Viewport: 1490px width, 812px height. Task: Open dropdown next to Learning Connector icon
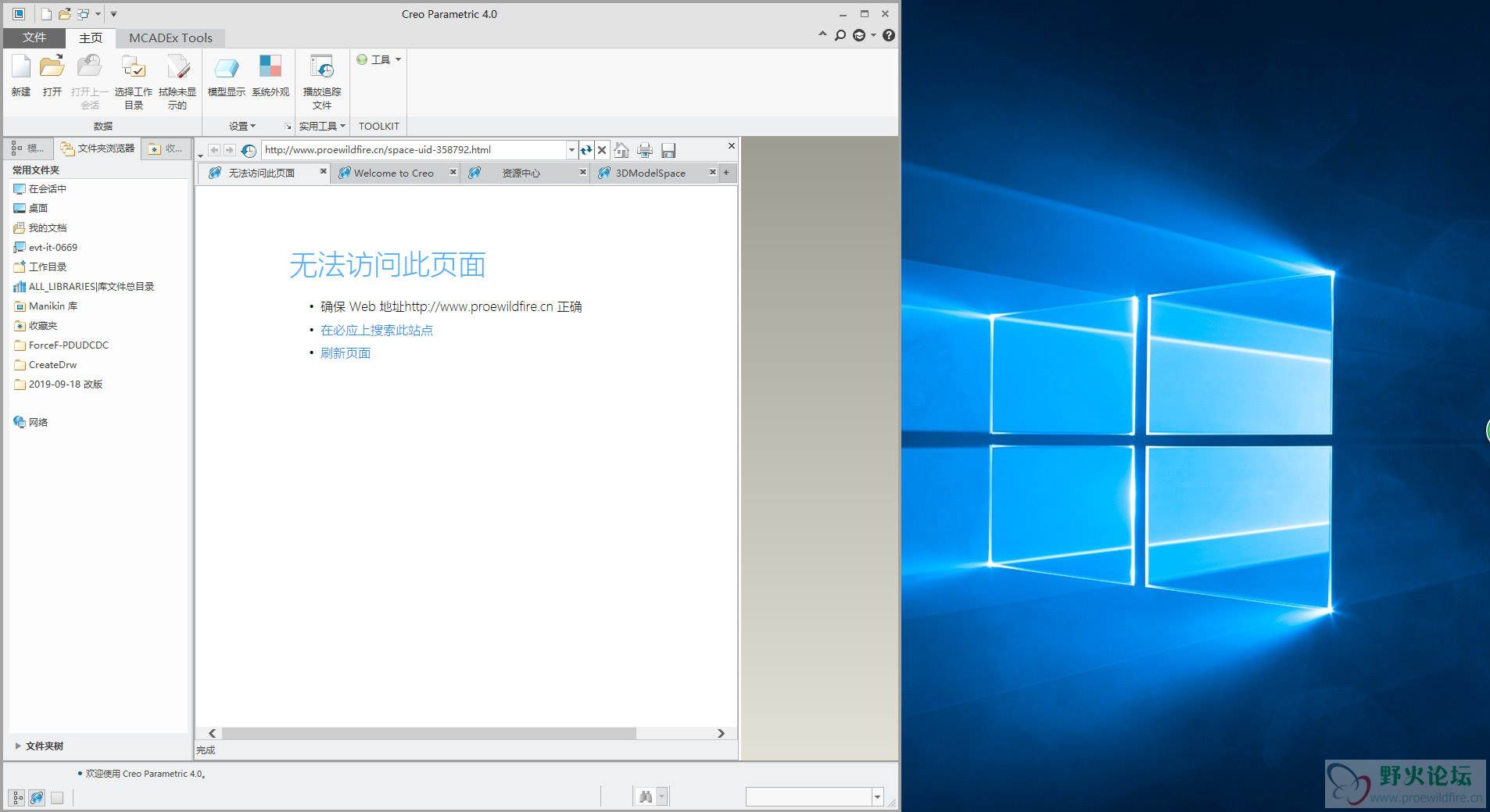(873, 35)
